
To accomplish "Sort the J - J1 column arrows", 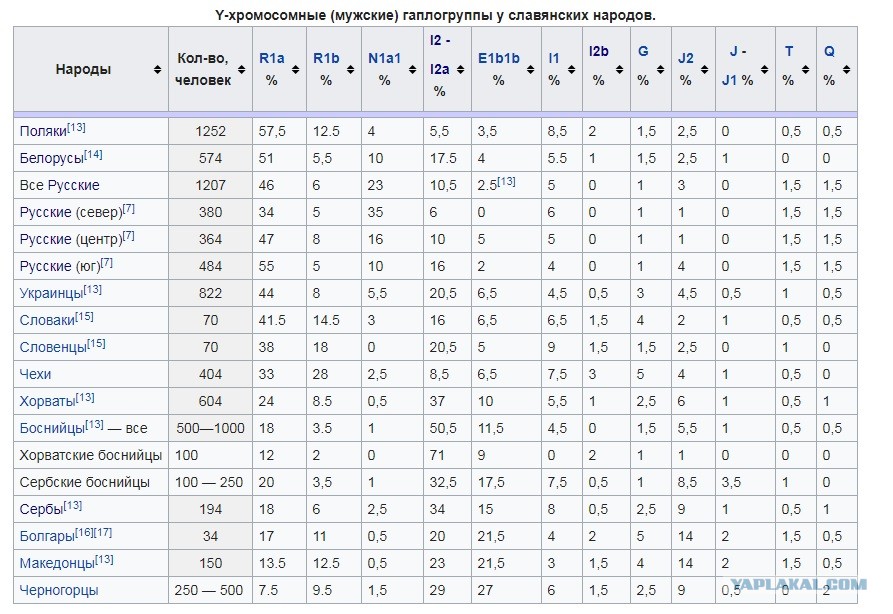I will 764,69.
